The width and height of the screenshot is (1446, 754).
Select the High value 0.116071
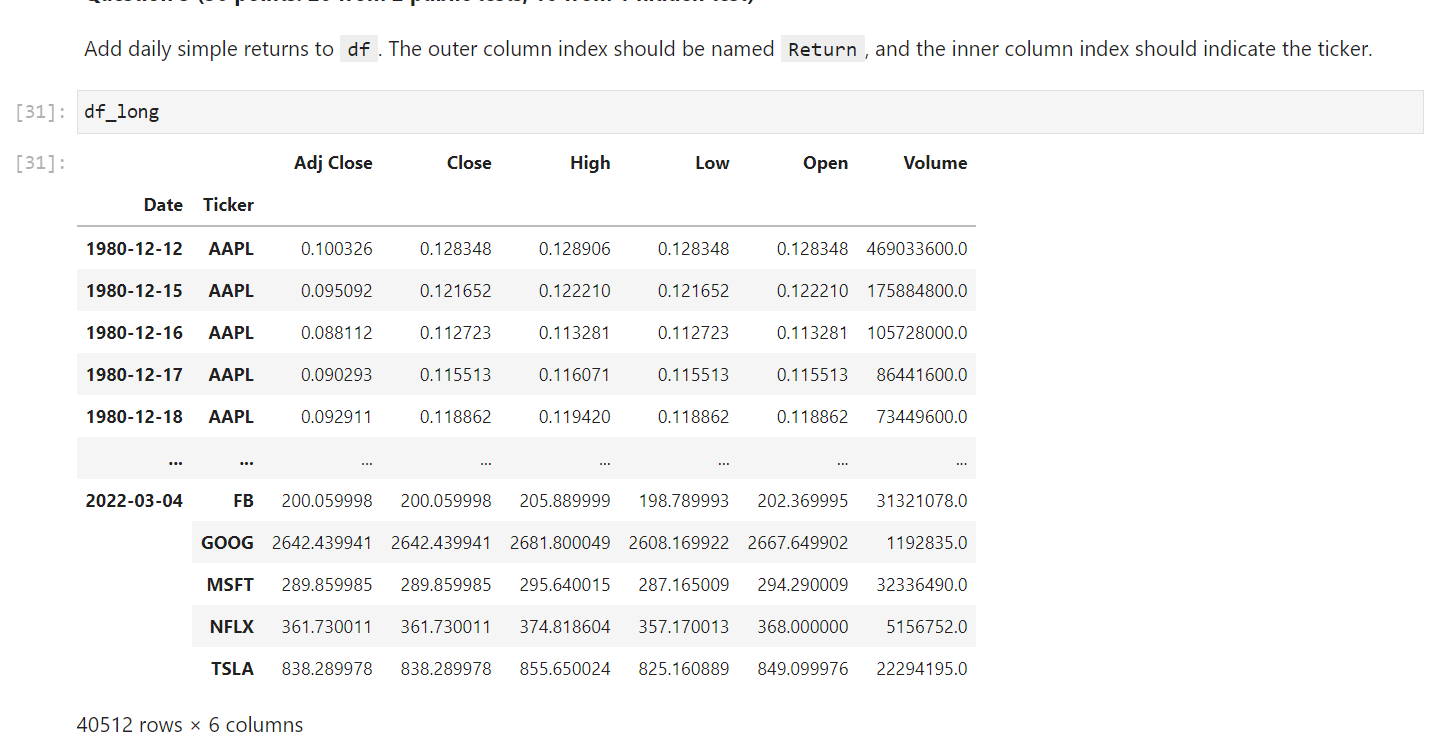click(x=575, y=375)
